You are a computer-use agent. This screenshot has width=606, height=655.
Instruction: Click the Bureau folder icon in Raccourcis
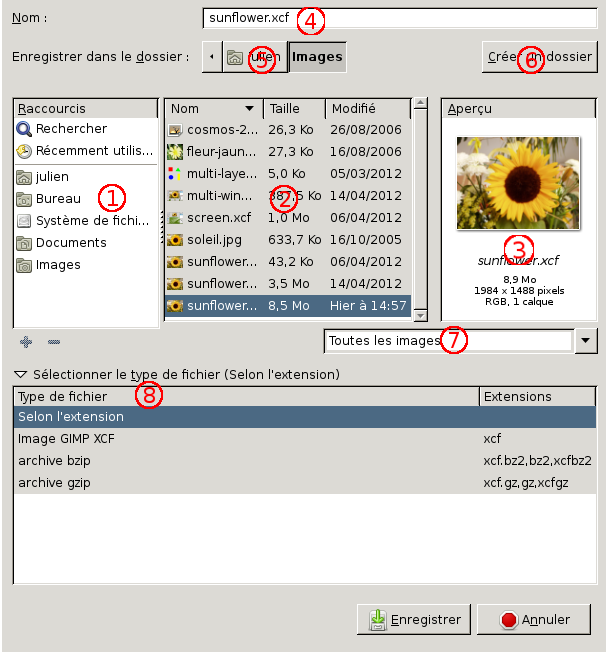(24, 199)
